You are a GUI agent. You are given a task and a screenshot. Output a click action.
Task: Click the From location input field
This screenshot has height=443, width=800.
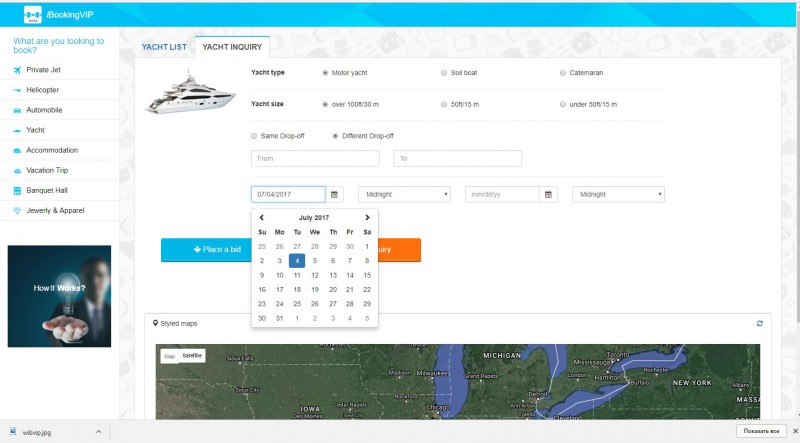[315, 159]
